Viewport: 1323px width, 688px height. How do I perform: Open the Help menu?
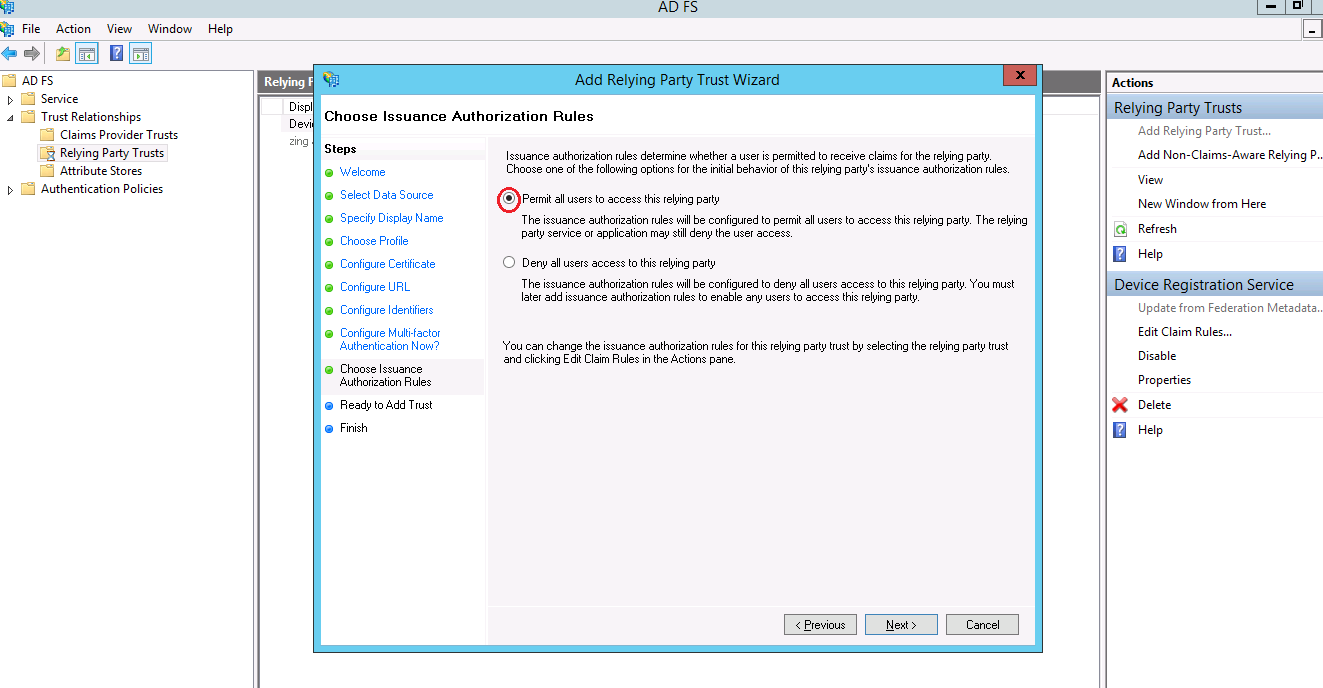point(220,29)
